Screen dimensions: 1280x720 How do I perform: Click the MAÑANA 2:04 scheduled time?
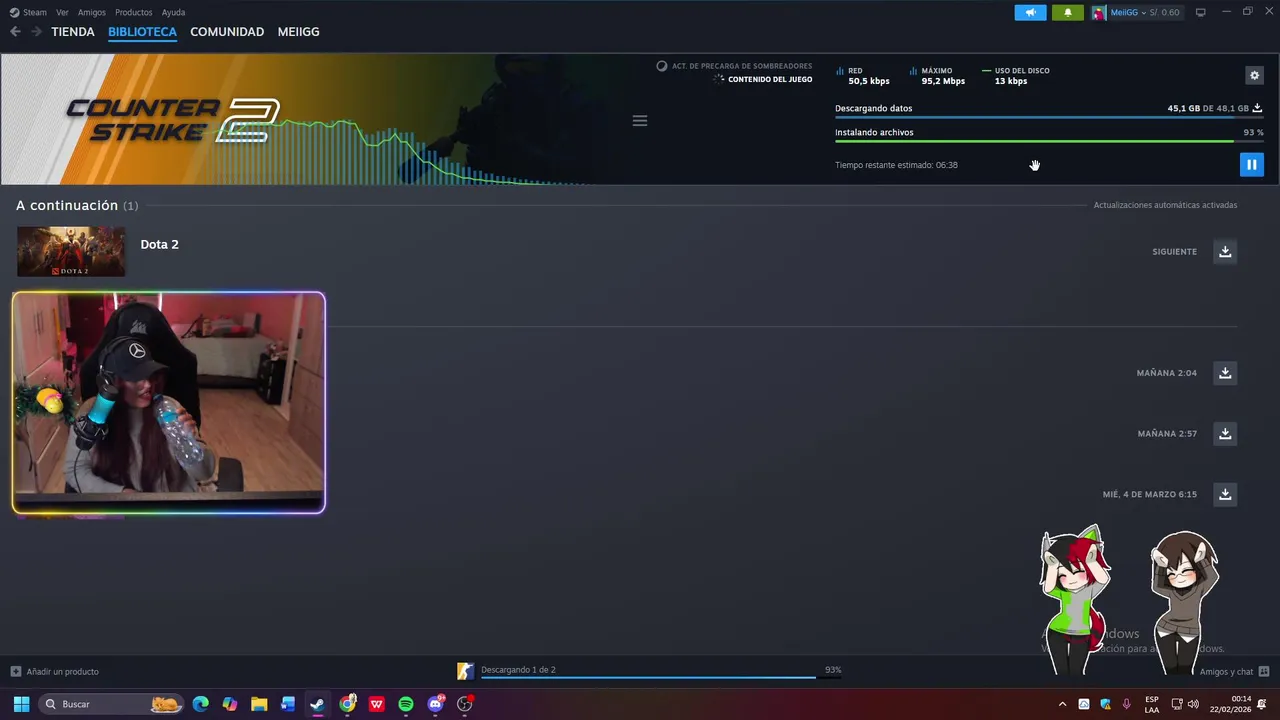point(1166,373)
